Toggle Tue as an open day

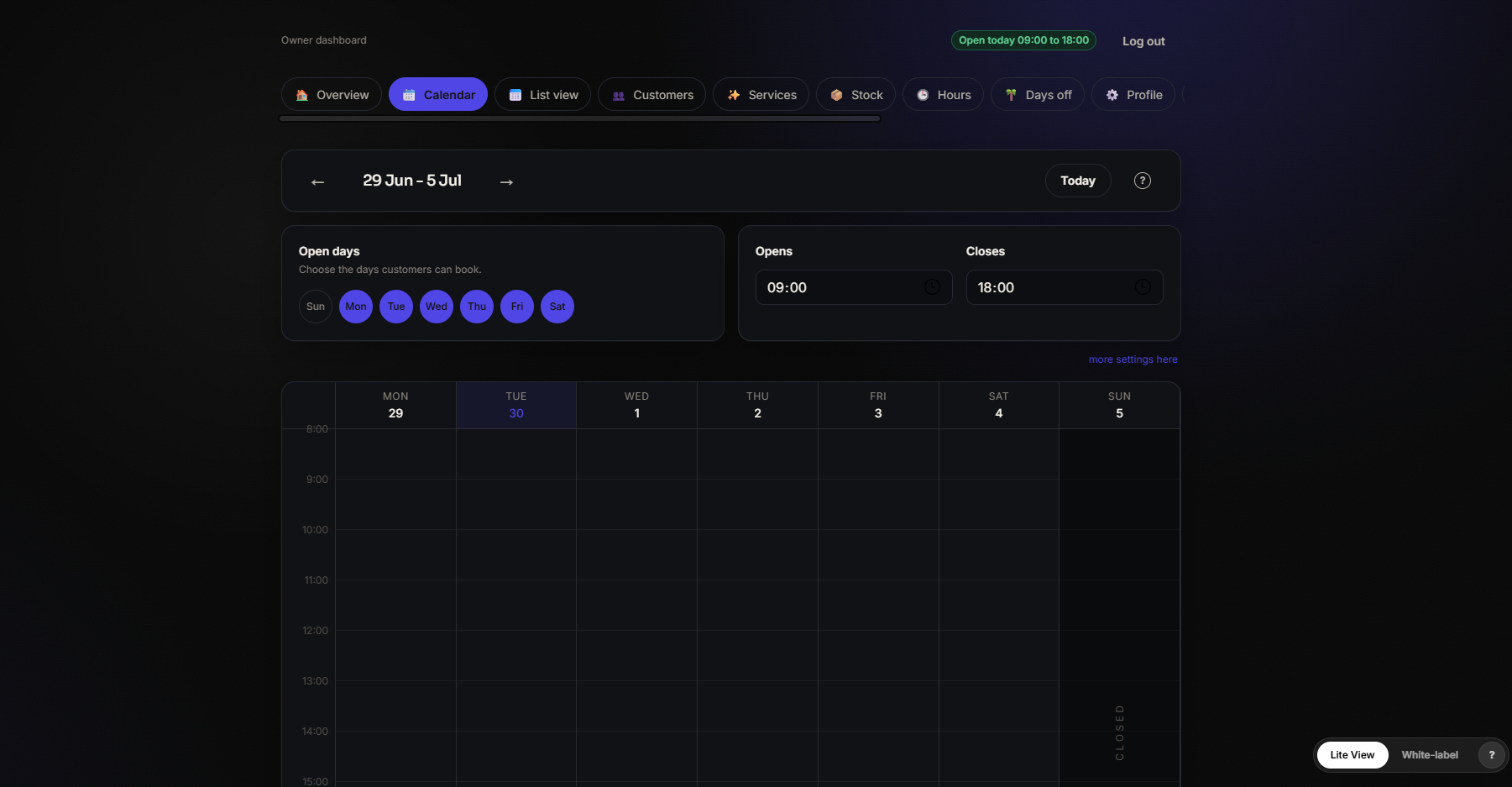(396, 307)
